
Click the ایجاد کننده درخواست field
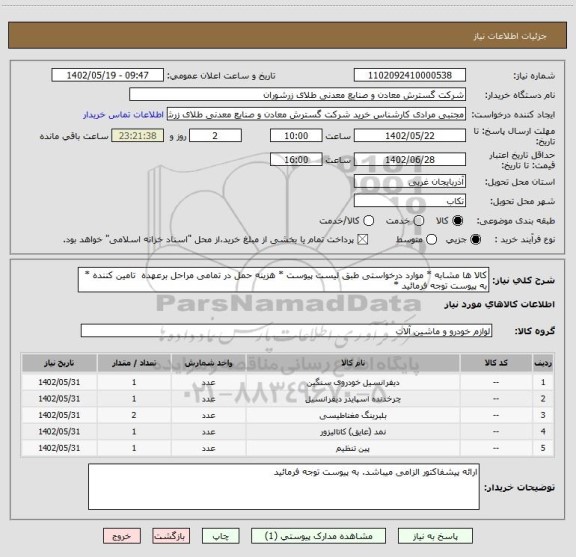tap(316, 114)
